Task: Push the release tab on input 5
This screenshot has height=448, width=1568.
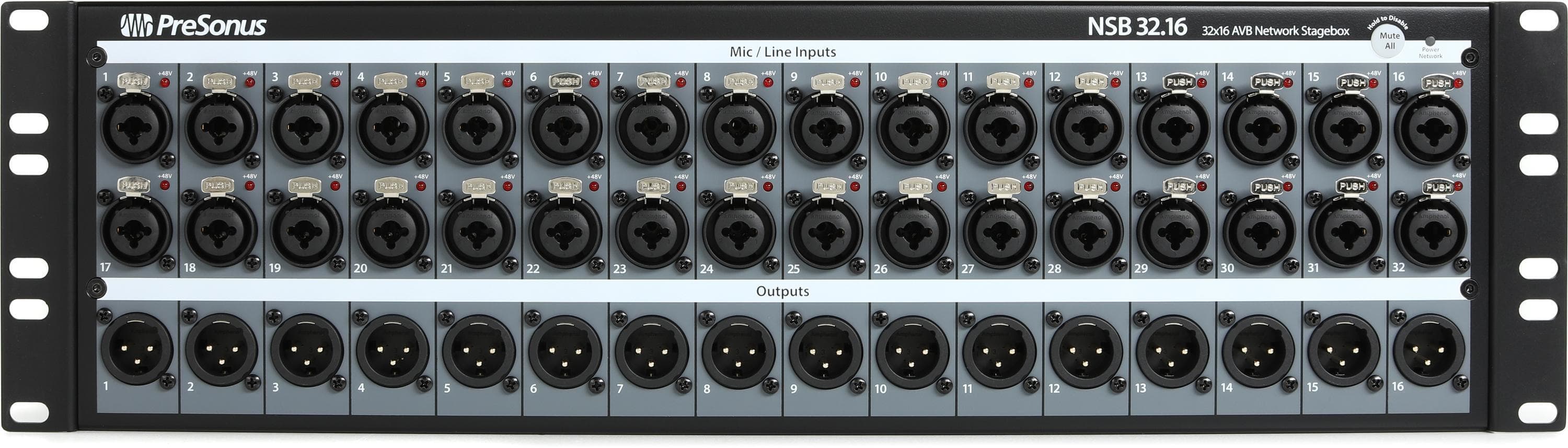Action: 477,81
